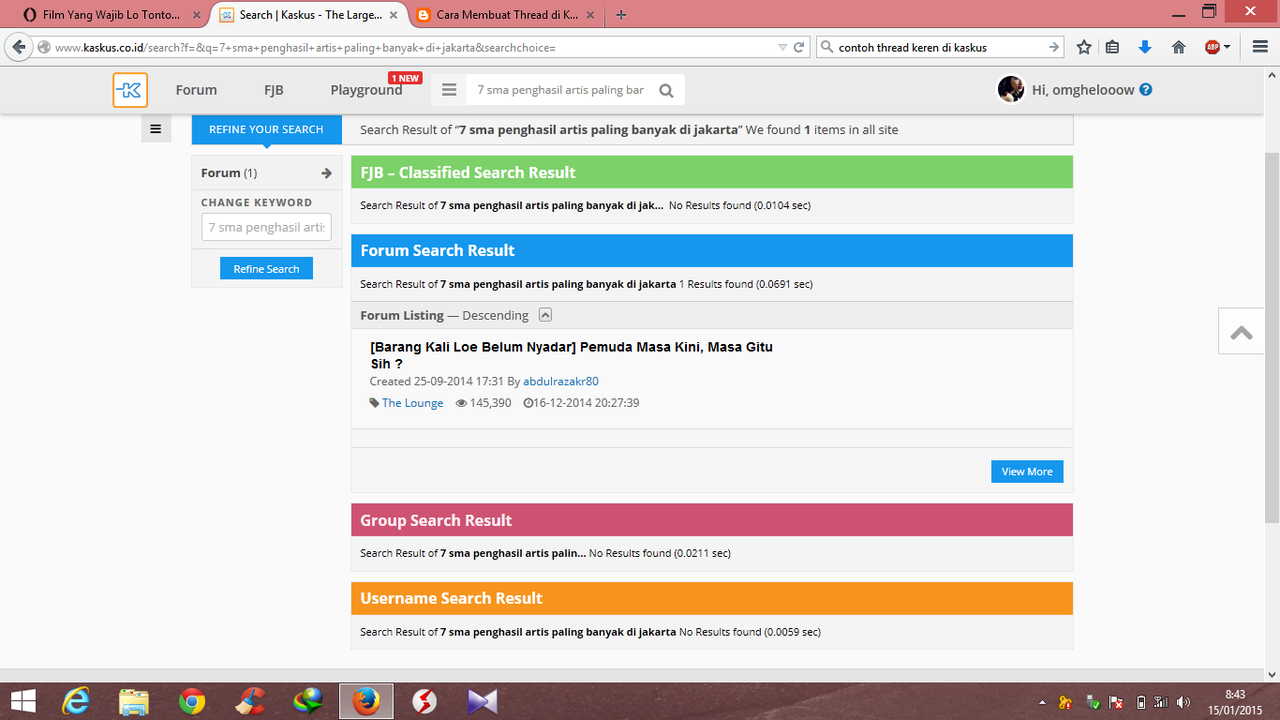Collapse the Forum Listing section
Viewport: 1280px width, 720px height.
pos(545,315)
